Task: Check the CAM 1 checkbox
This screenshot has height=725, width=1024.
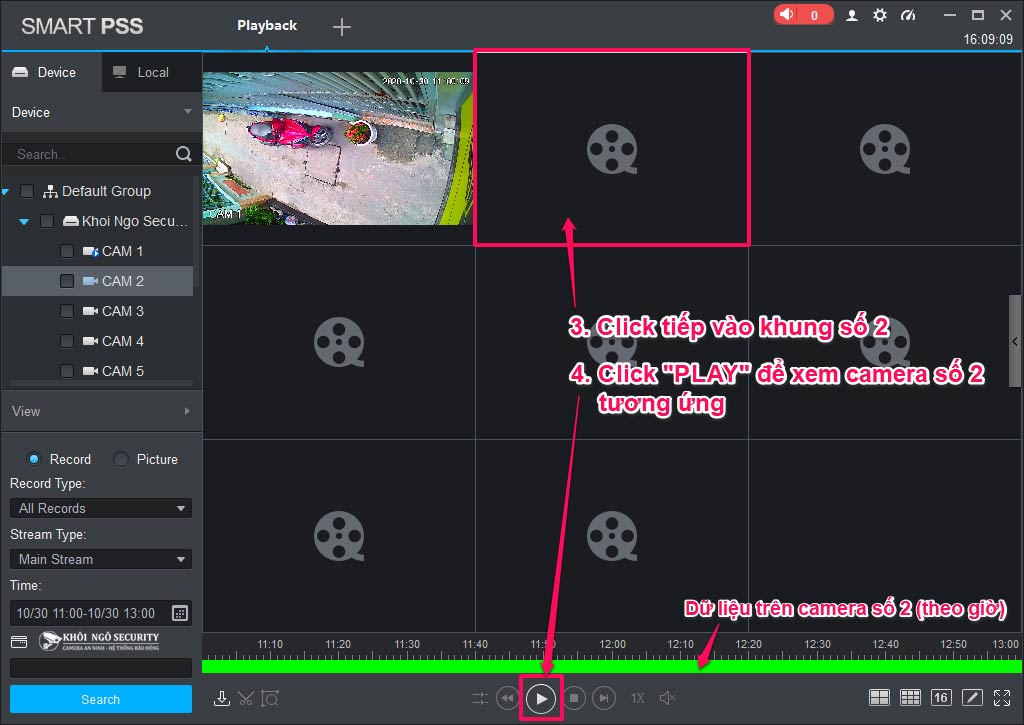Action: coord(67,251)
